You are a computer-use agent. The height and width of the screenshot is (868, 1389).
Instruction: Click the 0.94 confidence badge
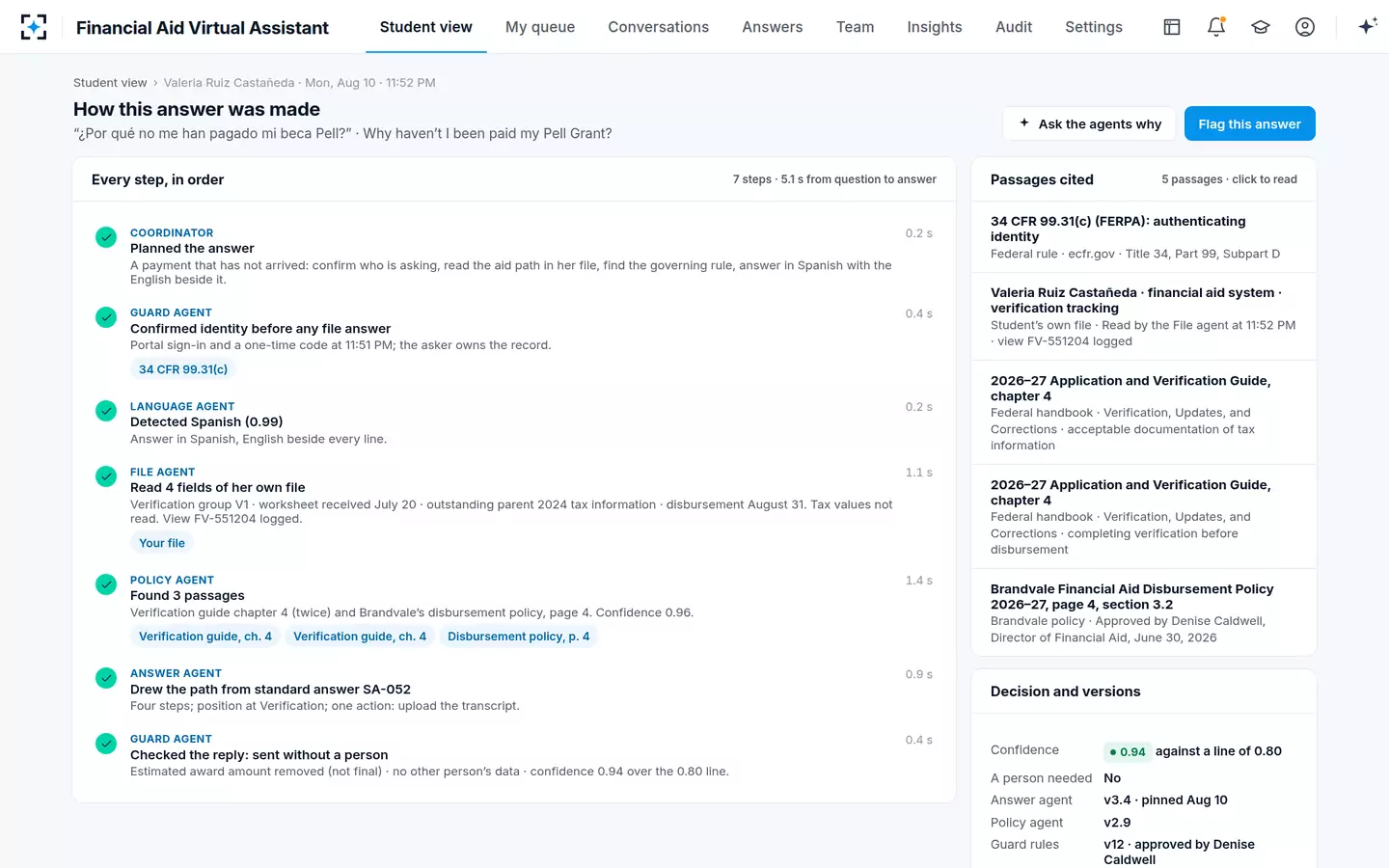[x=1127, y=751]
